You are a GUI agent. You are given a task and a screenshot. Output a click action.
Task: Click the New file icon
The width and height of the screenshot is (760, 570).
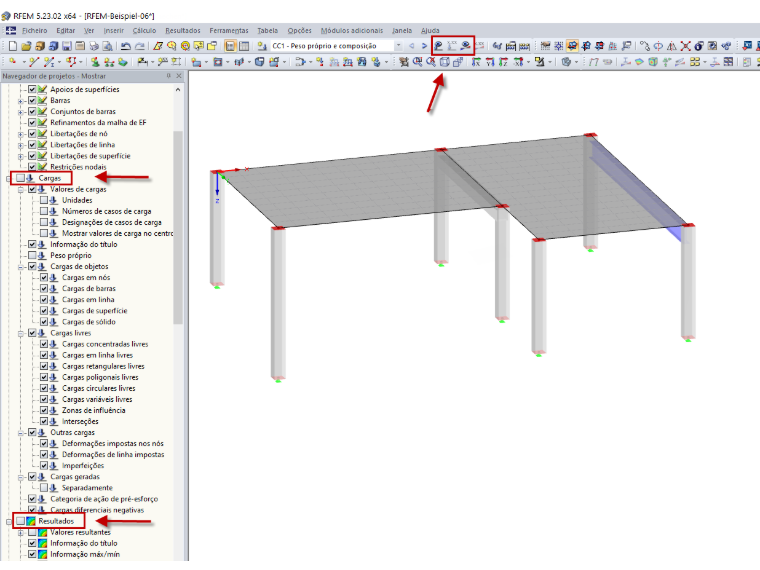pyautogui.click(x=13, y=46)
